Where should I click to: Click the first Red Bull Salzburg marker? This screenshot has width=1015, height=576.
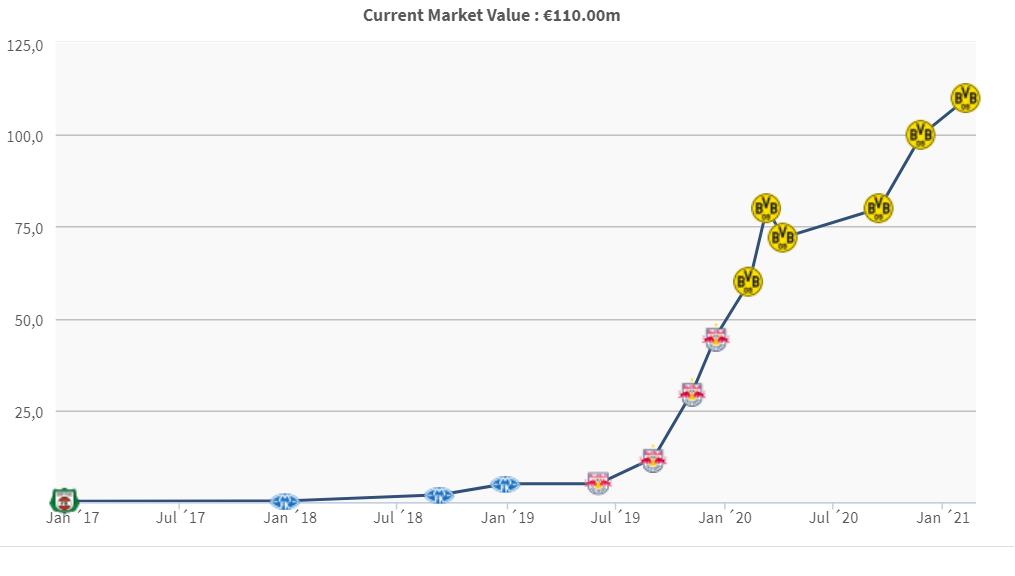point(598,483)
